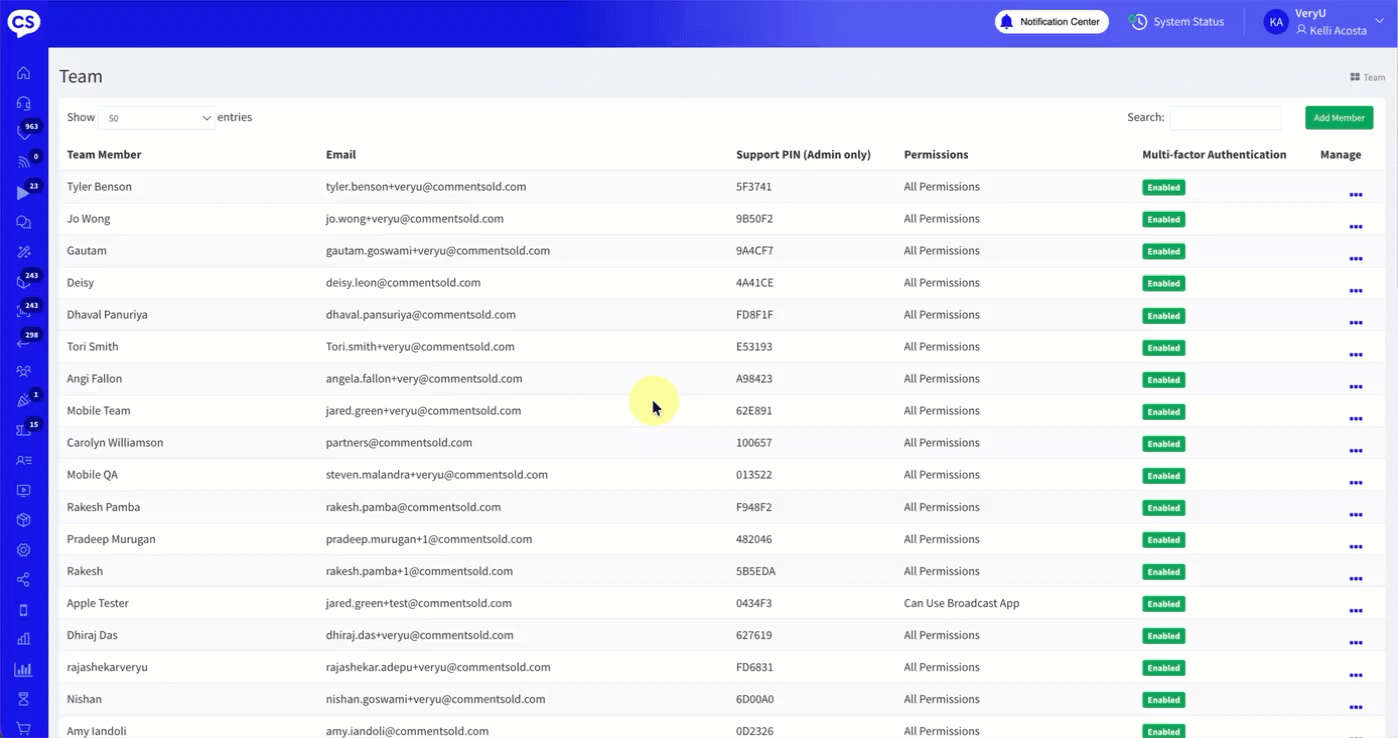The height and width of the screenshot is (738, 1398).
Task: Open the chat bubbles icon
Action: click(23, 222)
